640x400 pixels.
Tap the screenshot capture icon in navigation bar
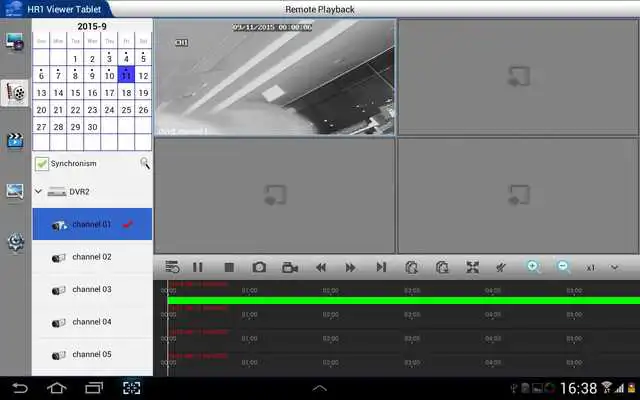tap(131, 388)
